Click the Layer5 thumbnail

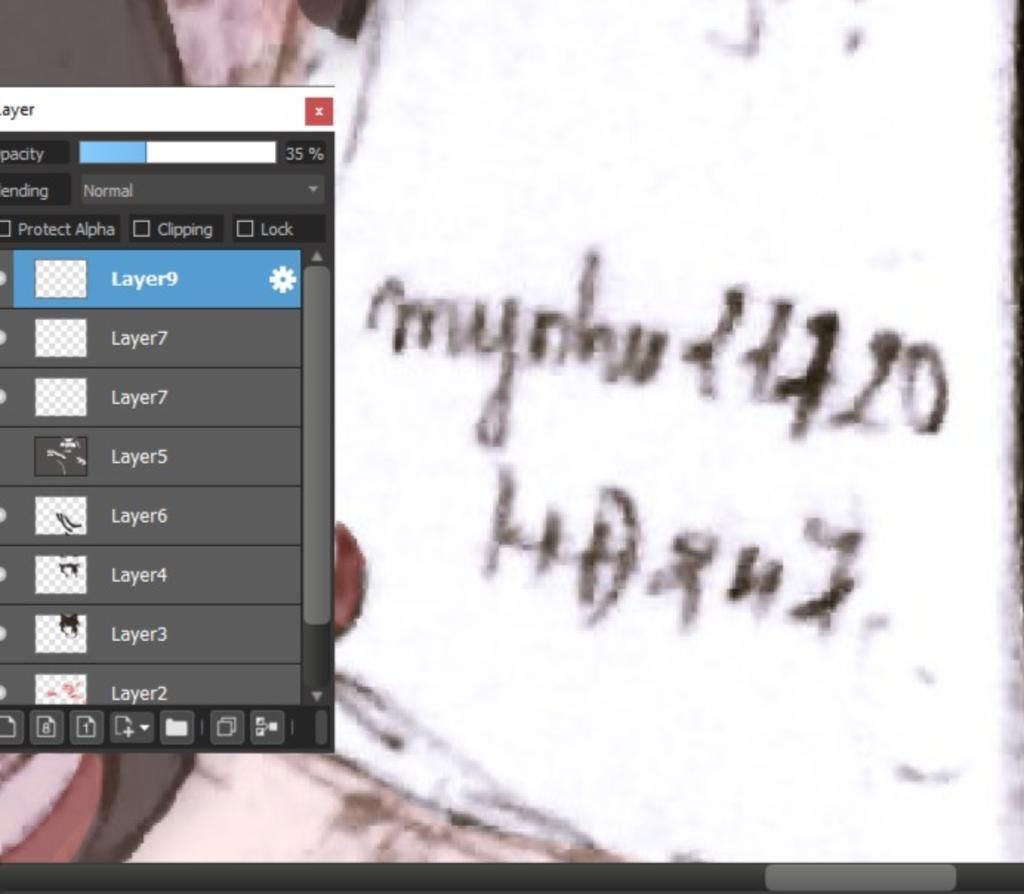coord(61,456)
